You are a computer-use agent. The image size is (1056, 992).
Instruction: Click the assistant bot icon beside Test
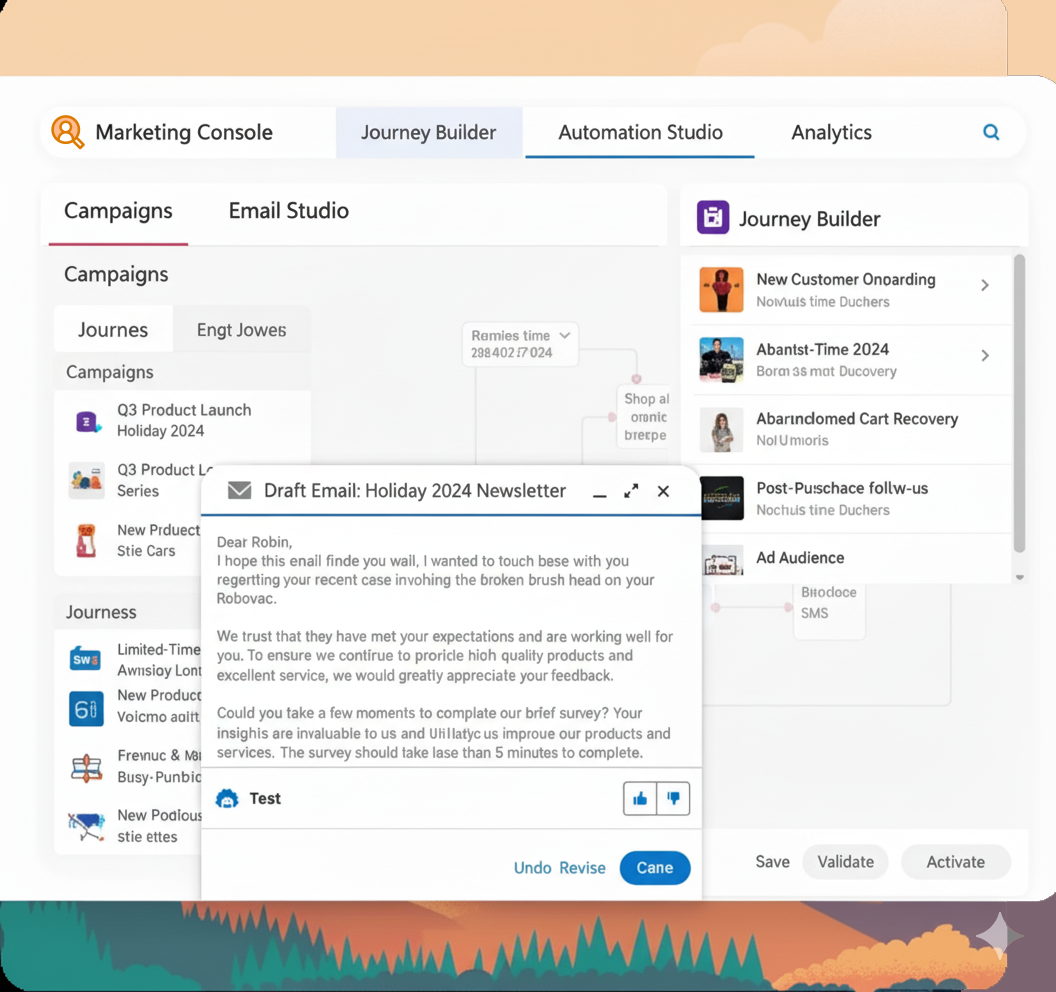(227, 798)
